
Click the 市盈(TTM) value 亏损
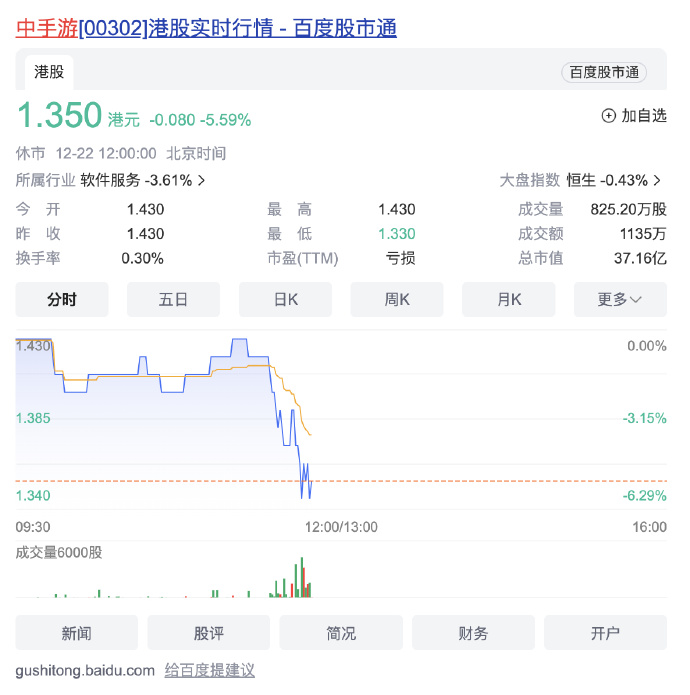point(401,258)
